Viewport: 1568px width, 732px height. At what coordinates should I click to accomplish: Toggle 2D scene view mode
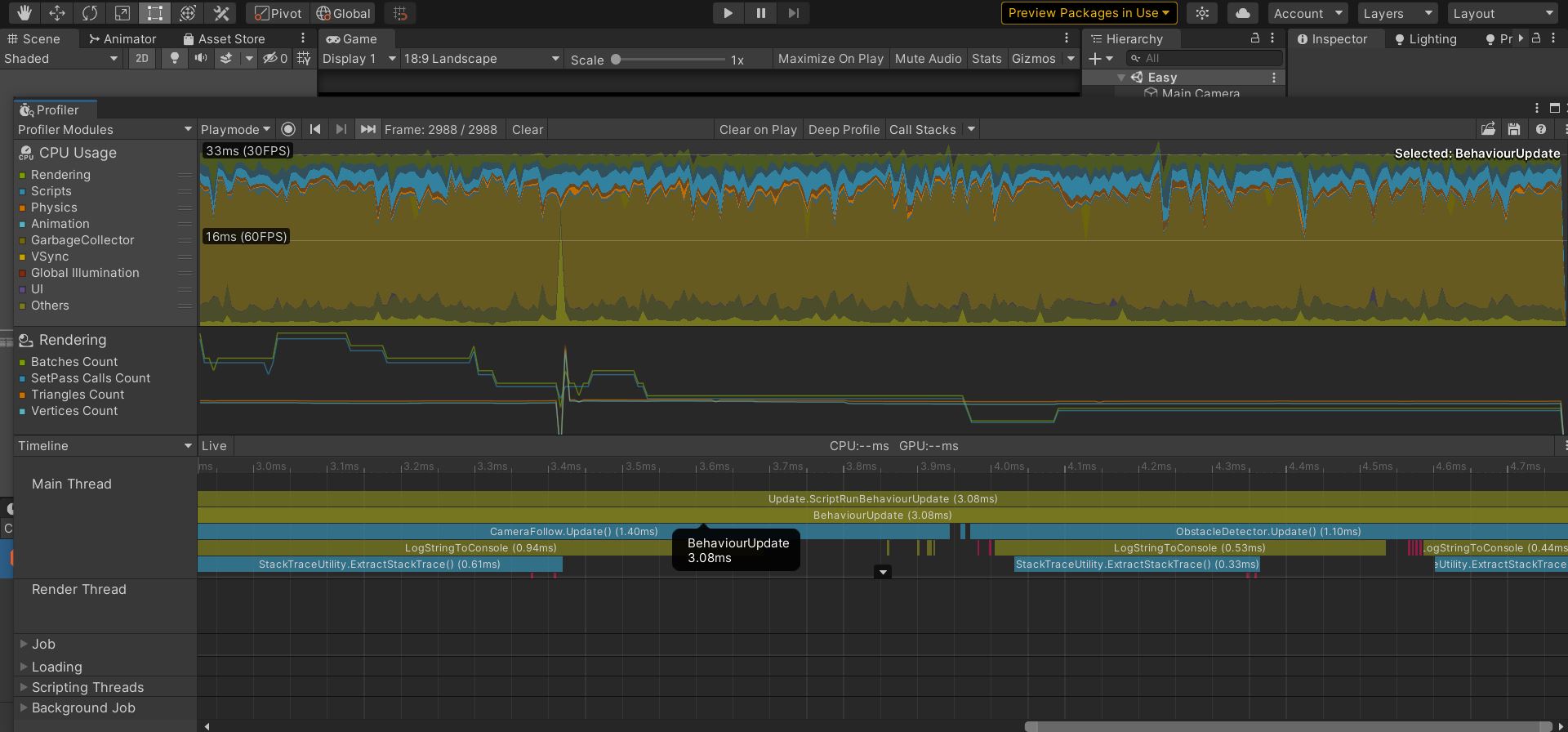142,58
